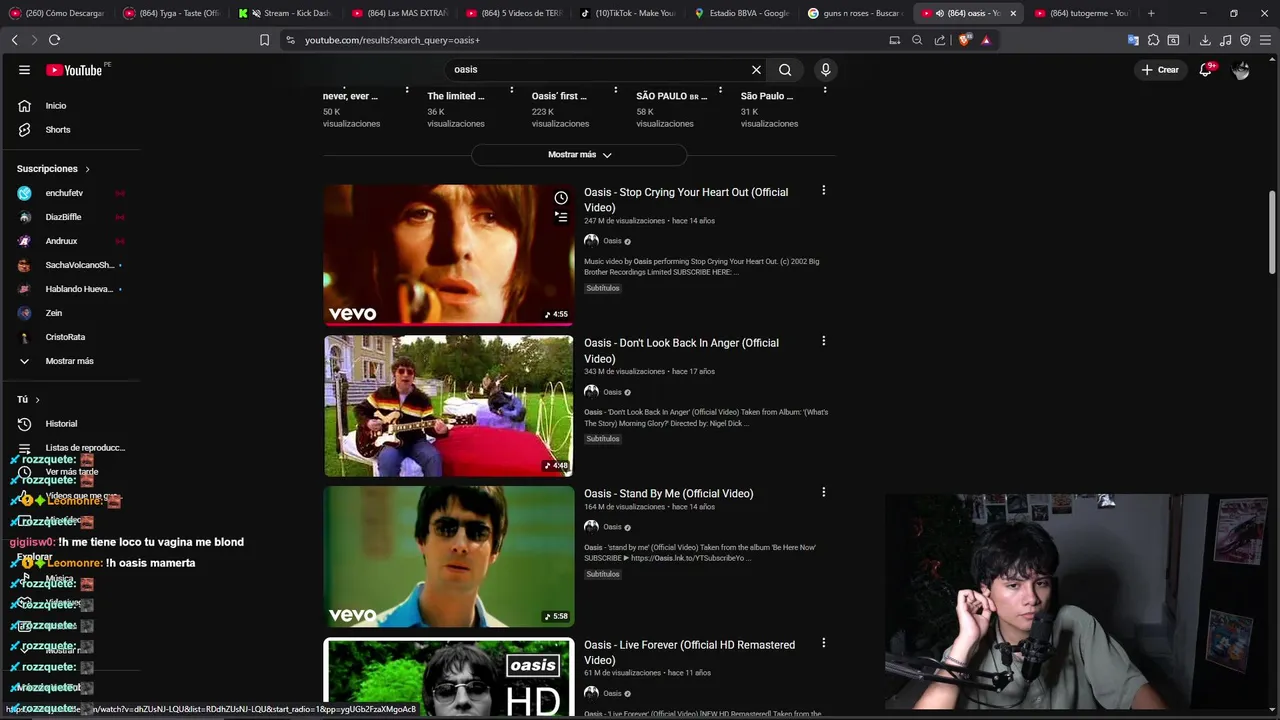Open Oasis - Stop Crying Your Heart Out title
Screen dimensions: 1280x720
coord(686,200)
